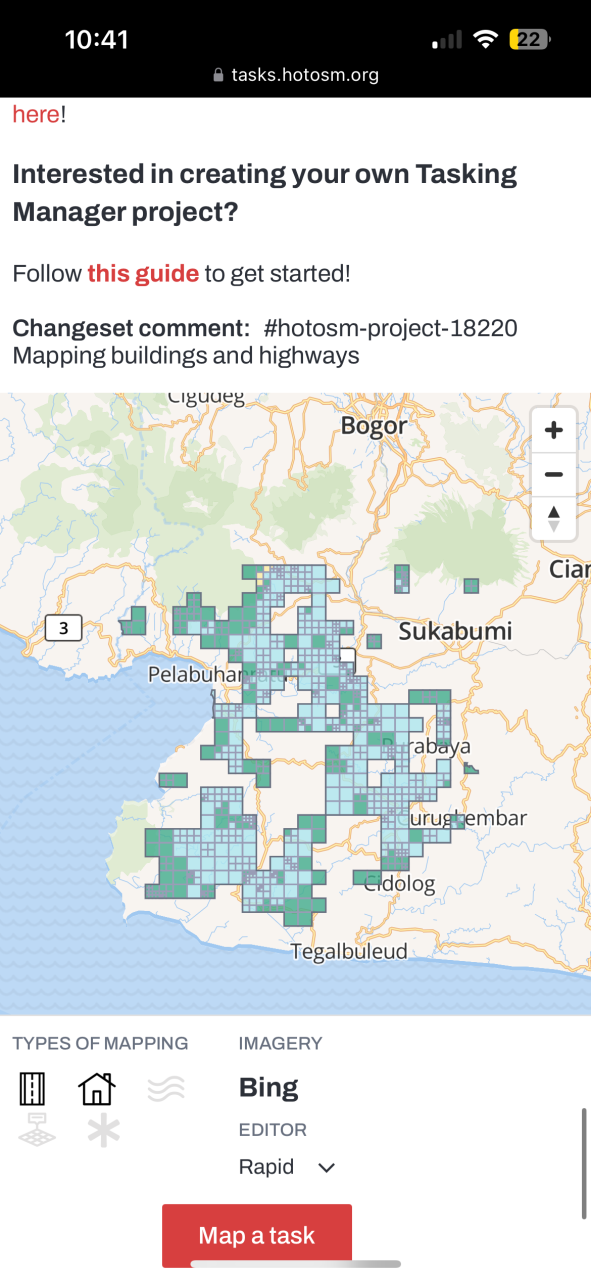Screen dimensions: 591x1280
Task: Follow the red 'here' link
Action: pyautogui.click(x=36, y=114)
